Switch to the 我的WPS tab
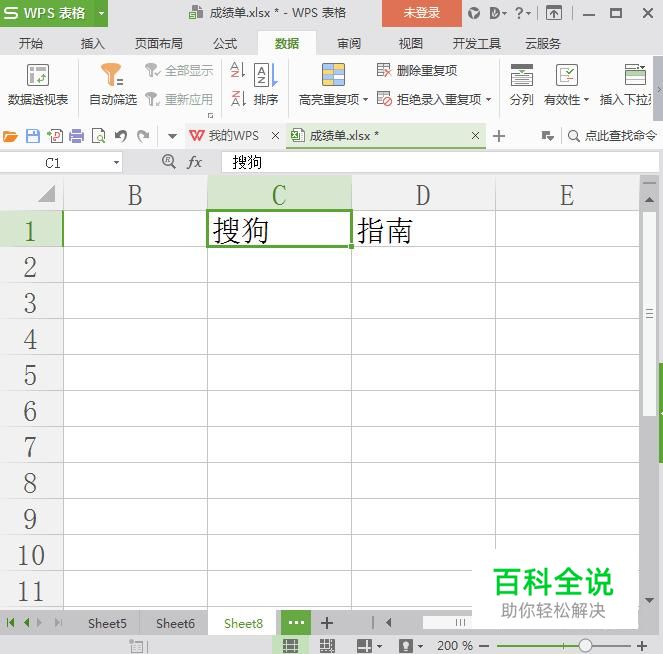 (224, 136)
